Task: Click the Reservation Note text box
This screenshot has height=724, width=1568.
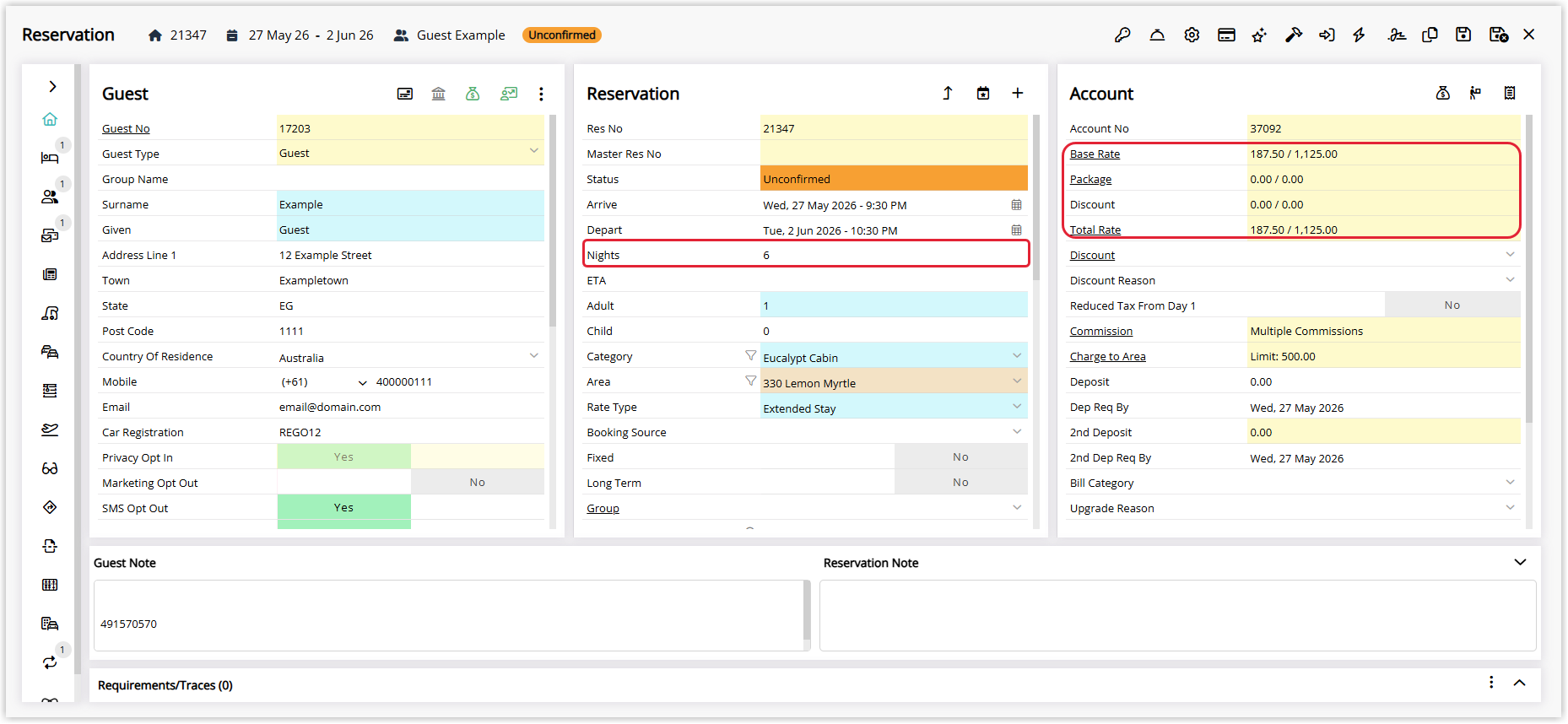Action: click(1177, 615)
